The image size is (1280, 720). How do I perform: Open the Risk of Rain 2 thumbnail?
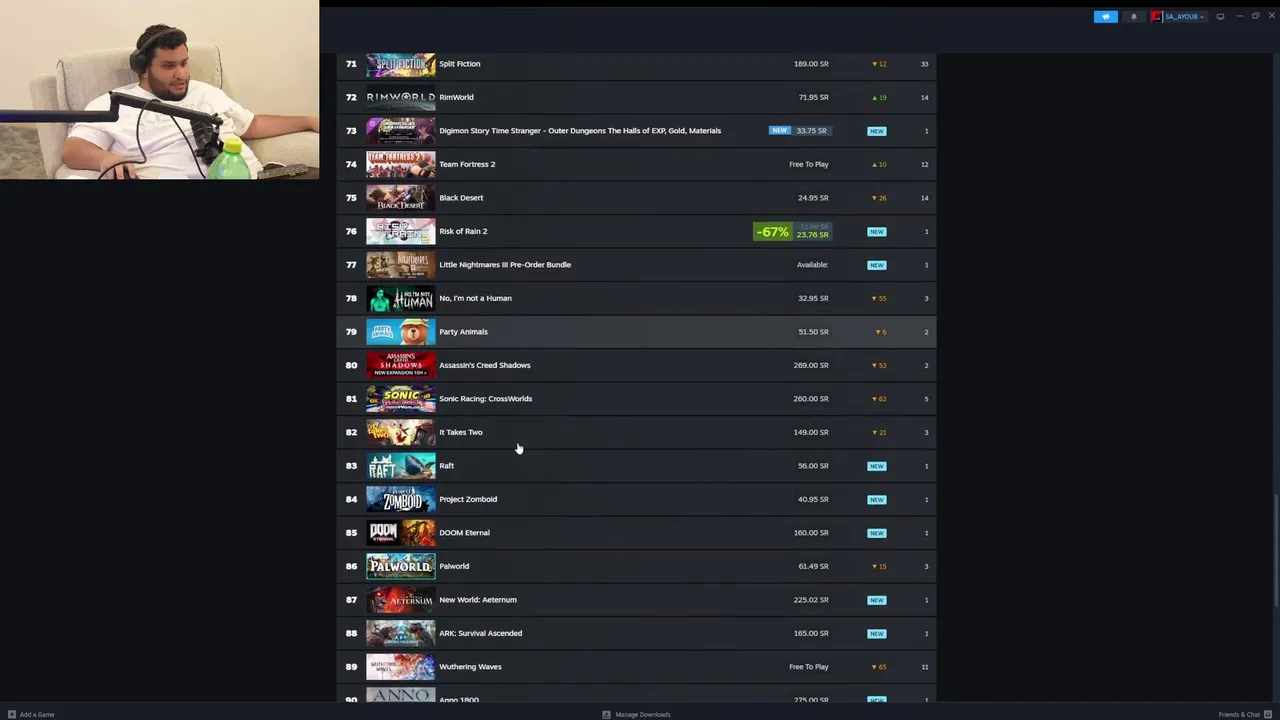[400, 231]
